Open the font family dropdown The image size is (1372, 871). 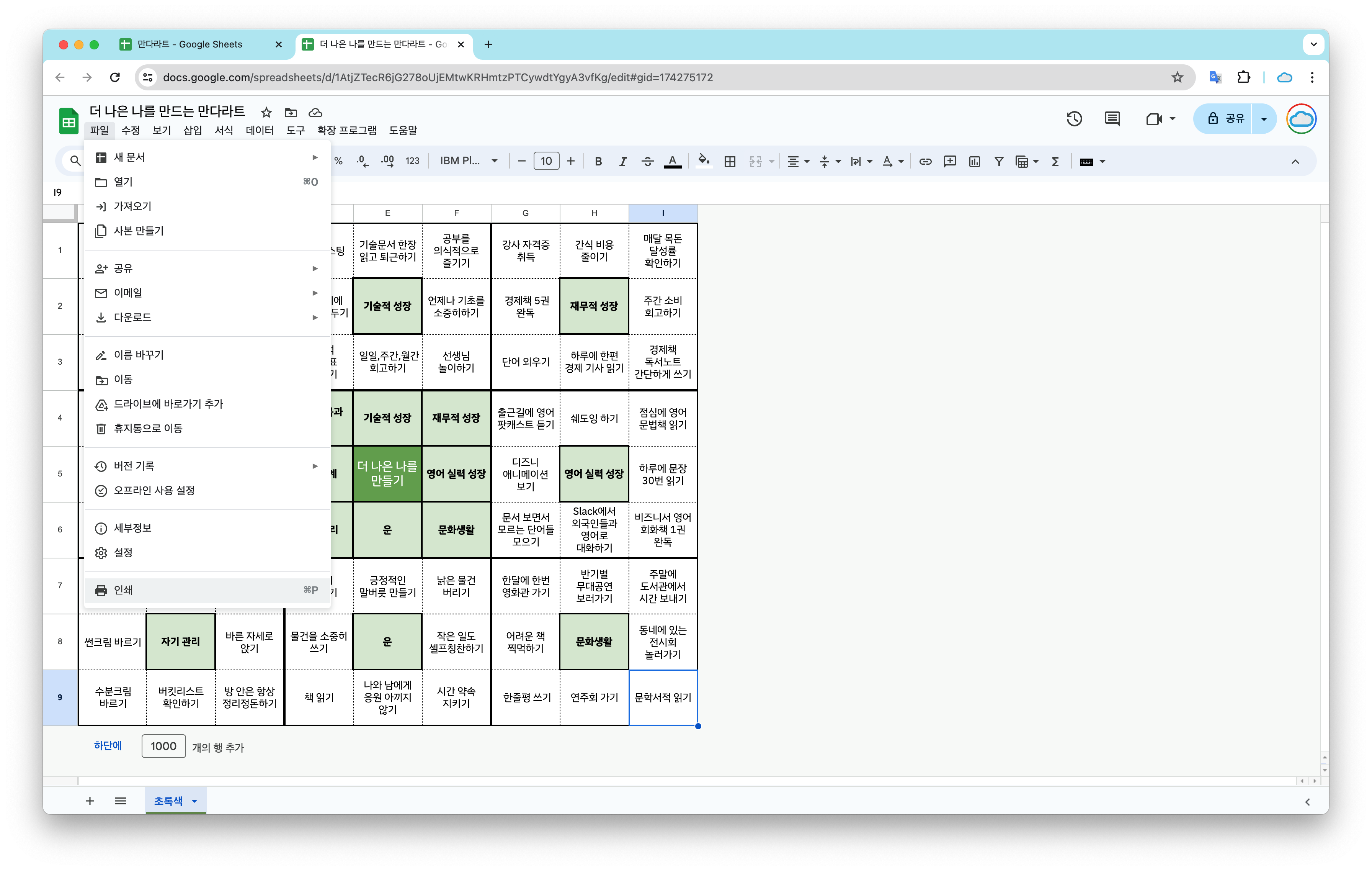[x=468, y=161]
